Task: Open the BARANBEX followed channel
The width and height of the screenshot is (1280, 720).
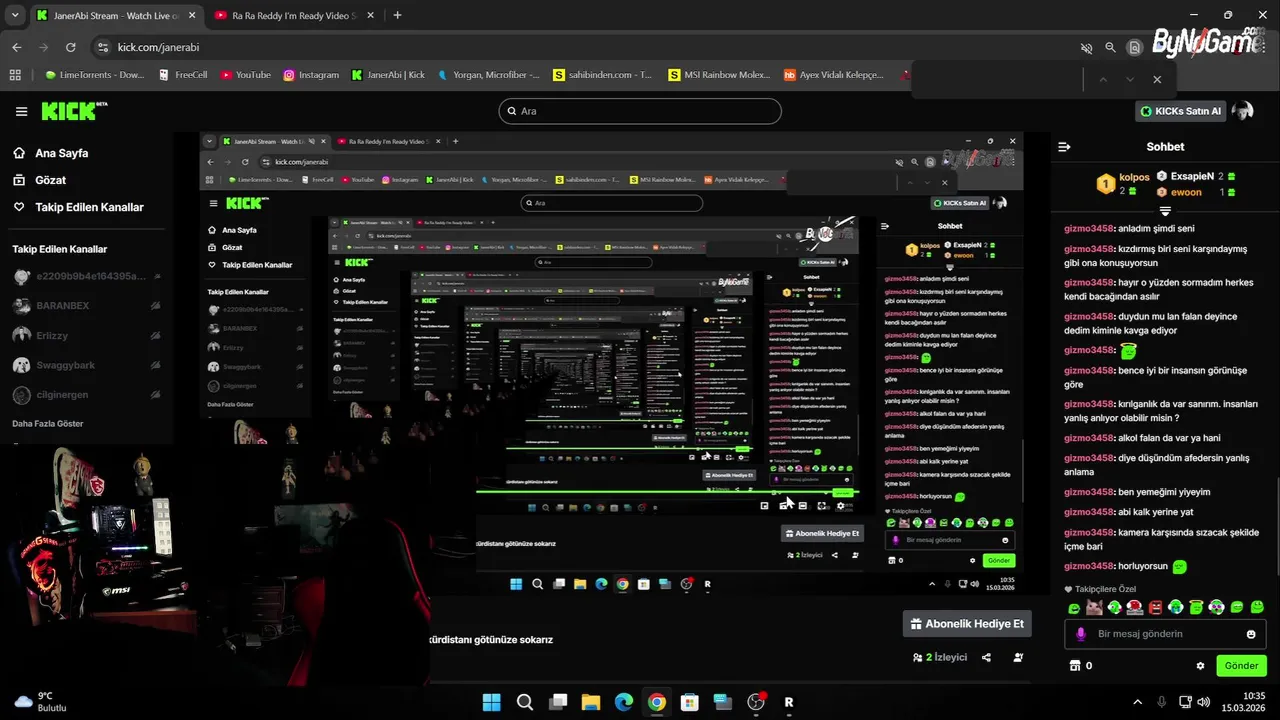Action: [88, 306]
